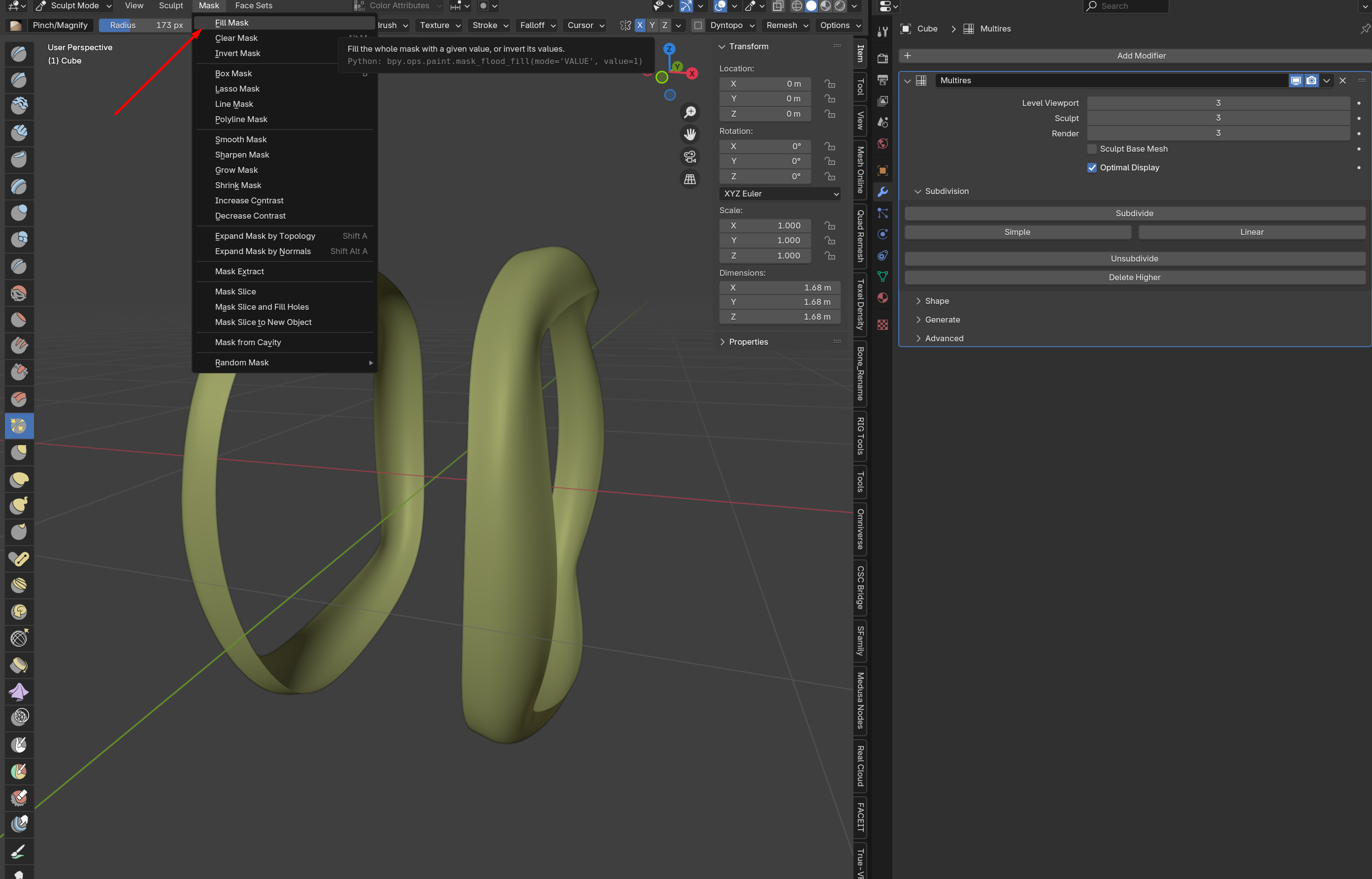Open XYZ Euler rotation mode dropdown
This screenshot has height=879, width=1372.
(779, 194)
